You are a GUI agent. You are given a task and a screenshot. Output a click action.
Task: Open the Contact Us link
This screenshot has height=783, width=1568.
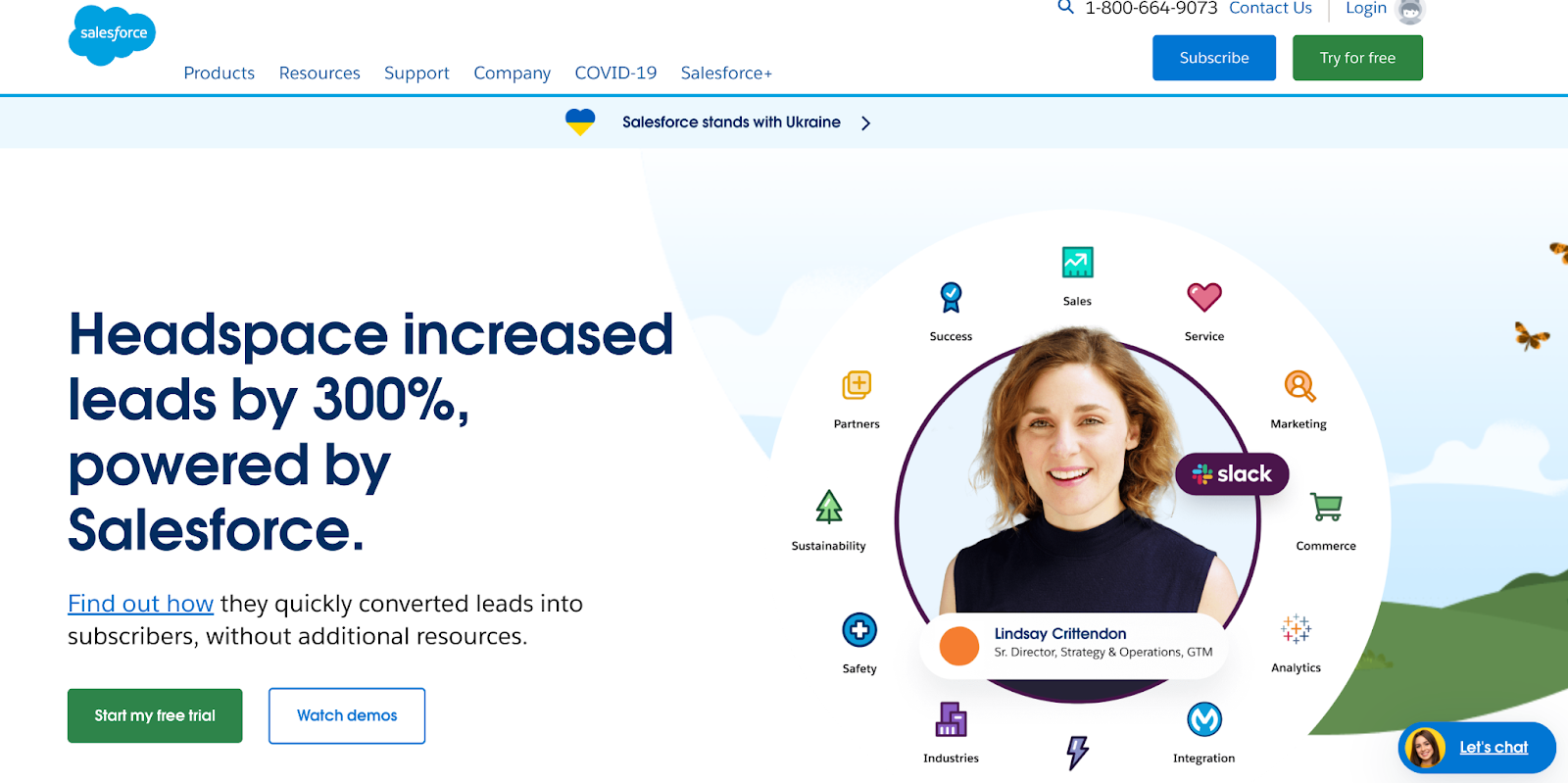[x=1270, y=8]
